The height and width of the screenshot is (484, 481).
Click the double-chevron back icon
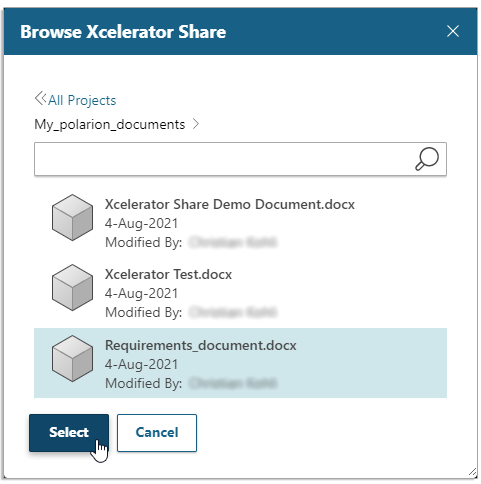tap(40, 98)
